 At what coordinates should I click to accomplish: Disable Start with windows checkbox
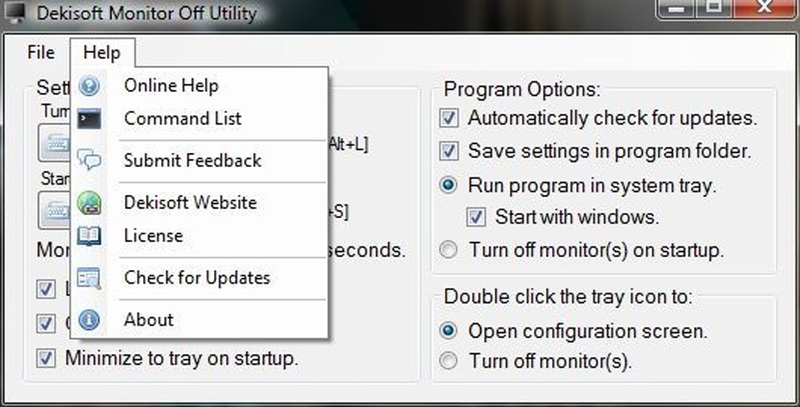tap(476, 217)
